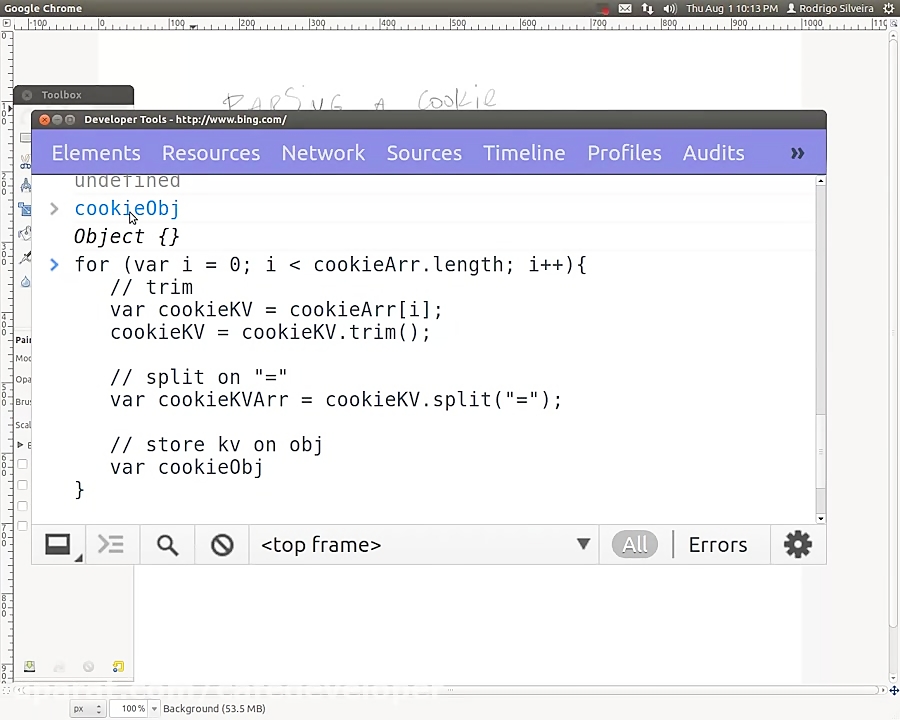Screen dimensions: 900x720
Task: Open the message envelope icon in the panel
Action: click(x=624, y=8)
